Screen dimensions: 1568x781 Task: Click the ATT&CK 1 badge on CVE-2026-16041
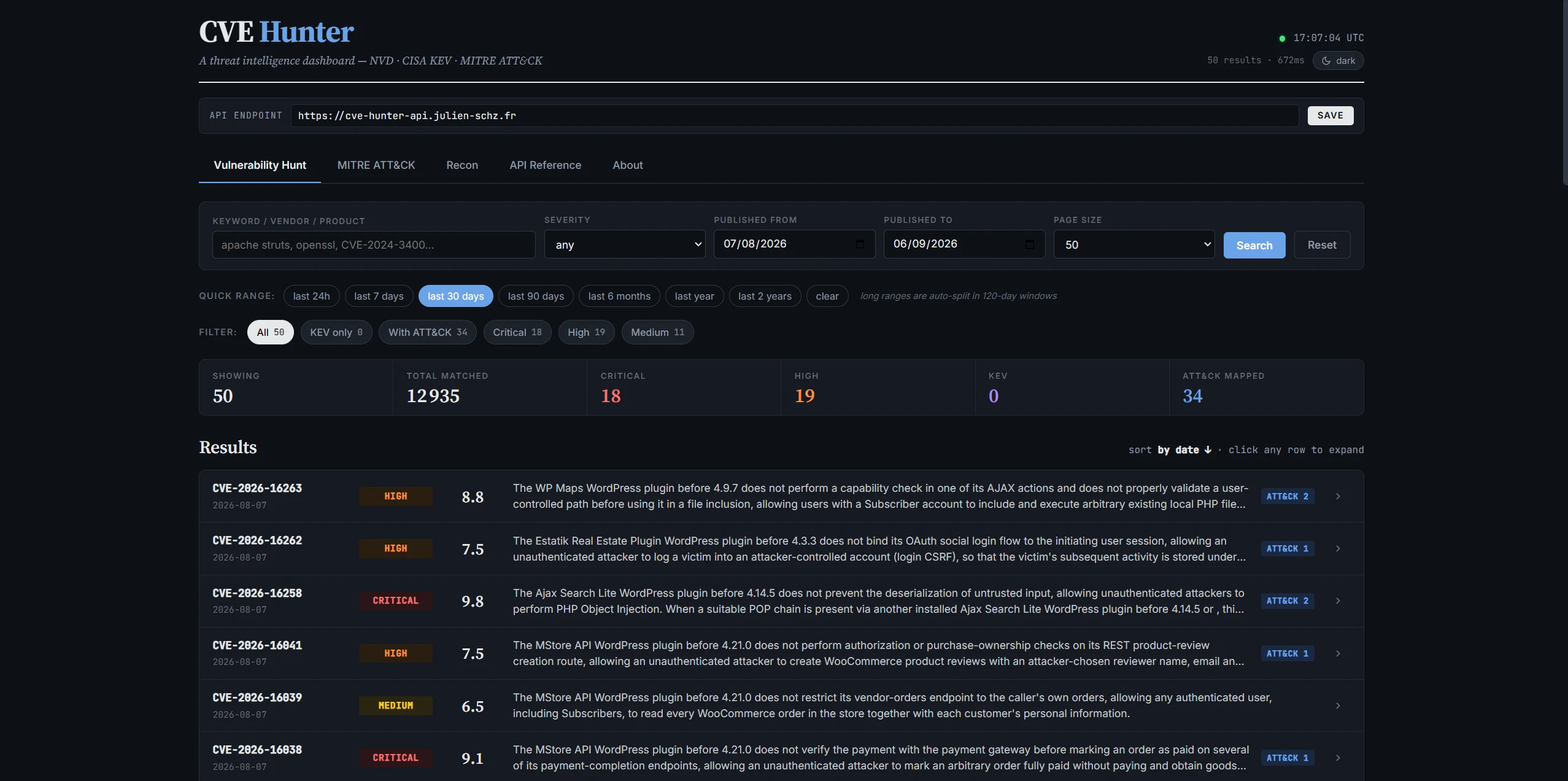click(x=1288, y=653)
